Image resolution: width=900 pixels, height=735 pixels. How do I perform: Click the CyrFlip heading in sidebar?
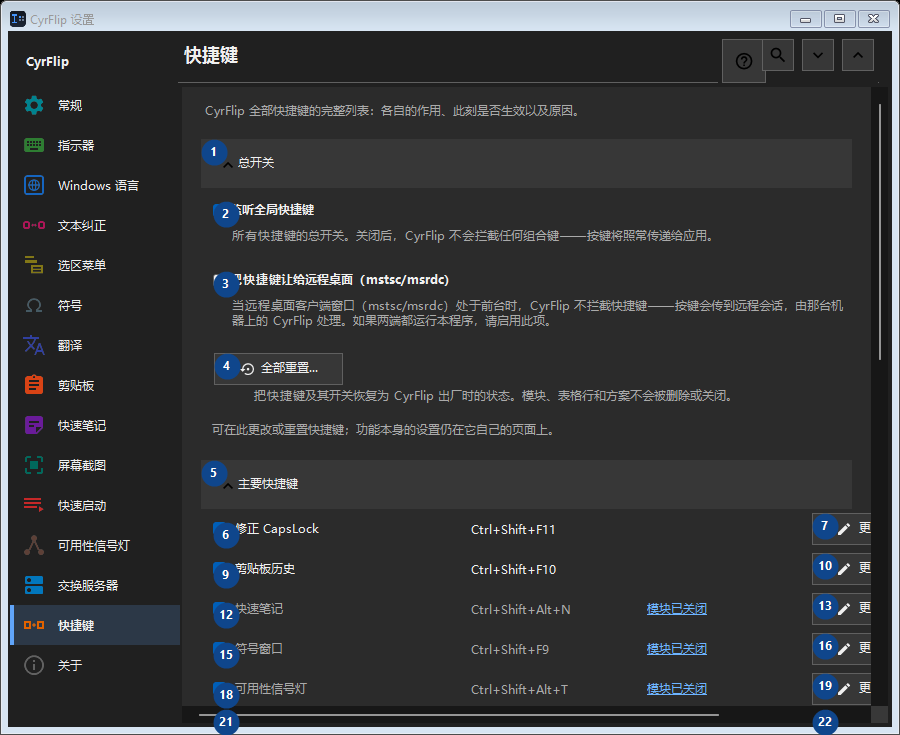48,62
